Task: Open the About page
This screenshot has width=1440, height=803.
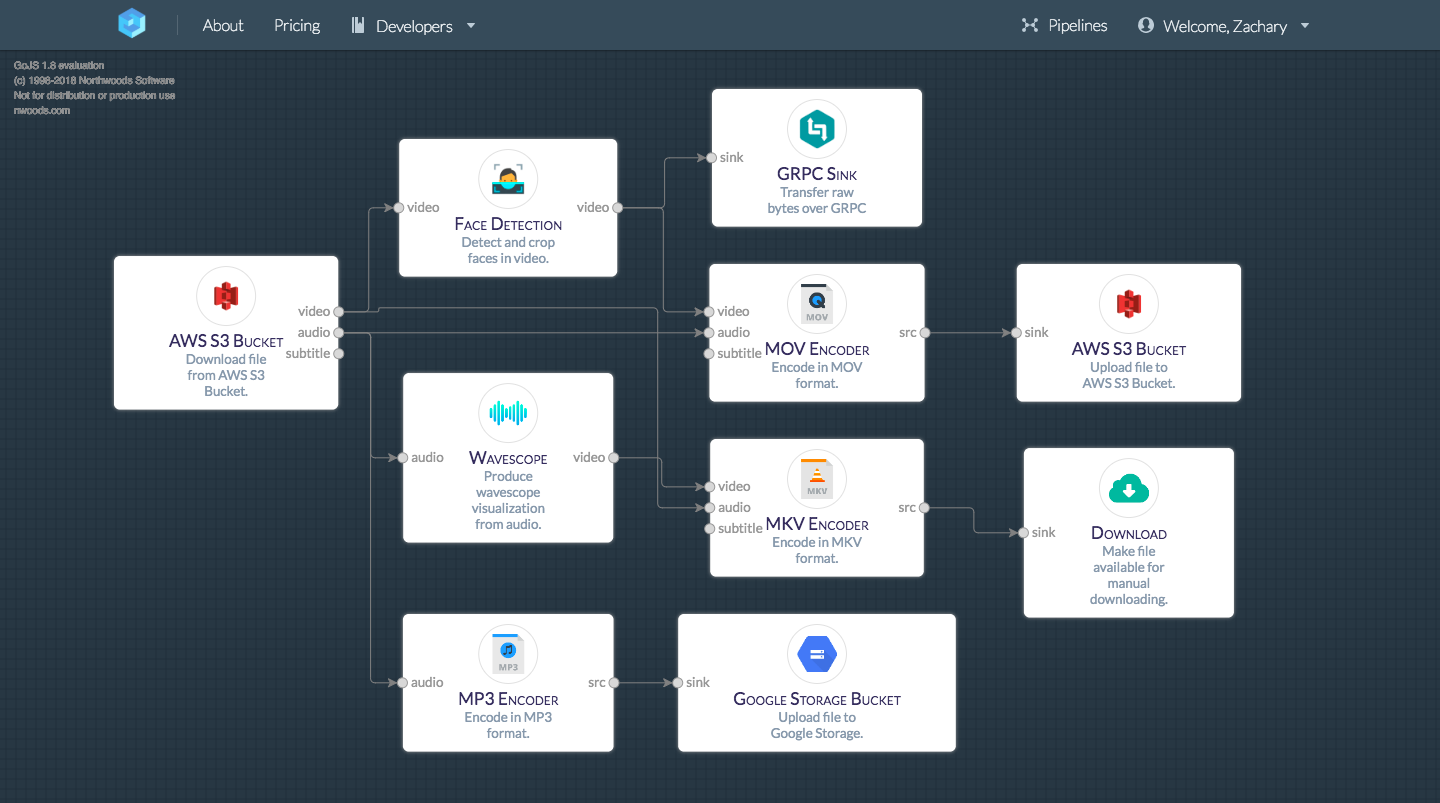Action: tap(223, 26)
